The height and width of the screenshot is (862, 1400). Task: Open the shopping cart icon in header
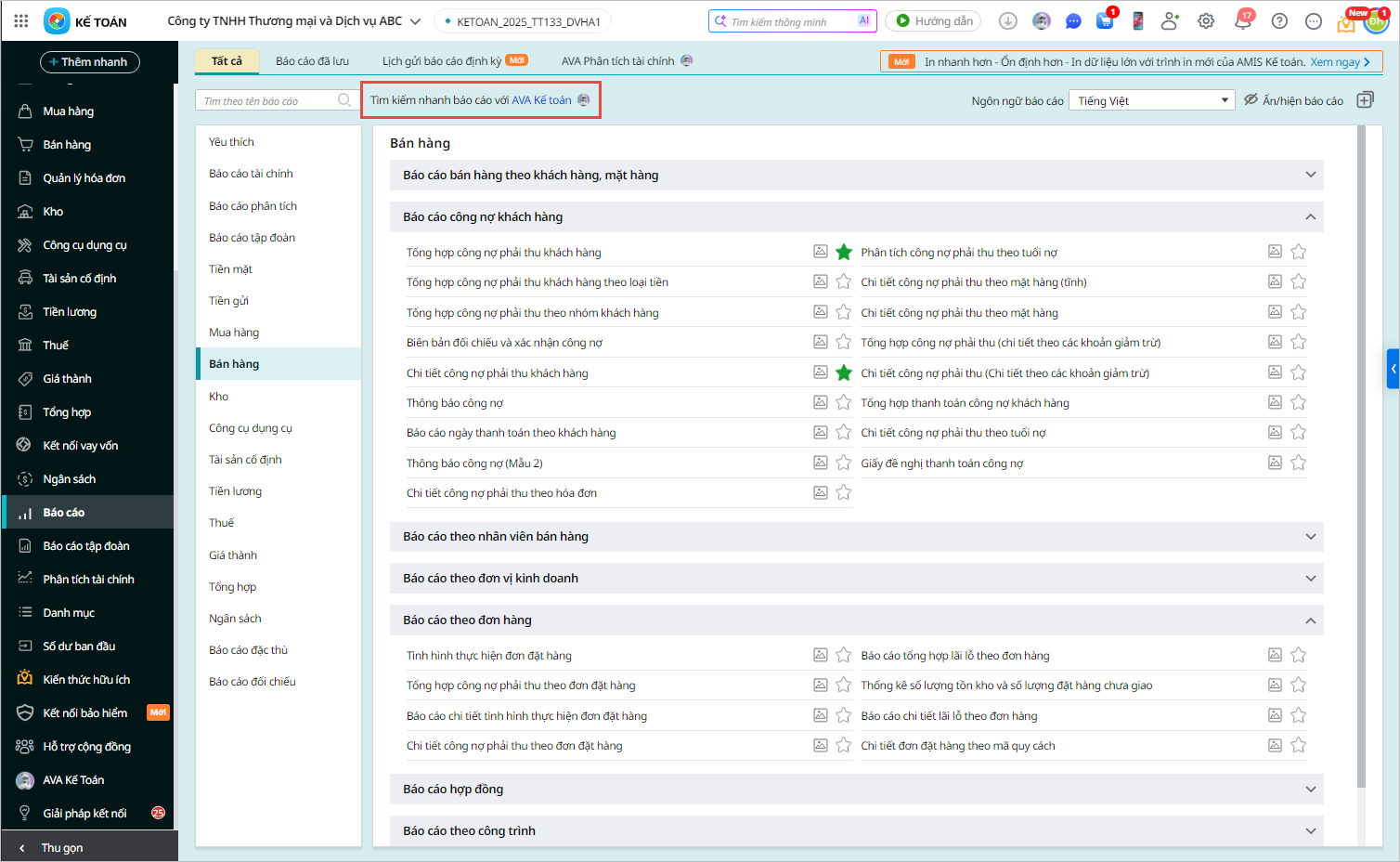(1105, 21)
